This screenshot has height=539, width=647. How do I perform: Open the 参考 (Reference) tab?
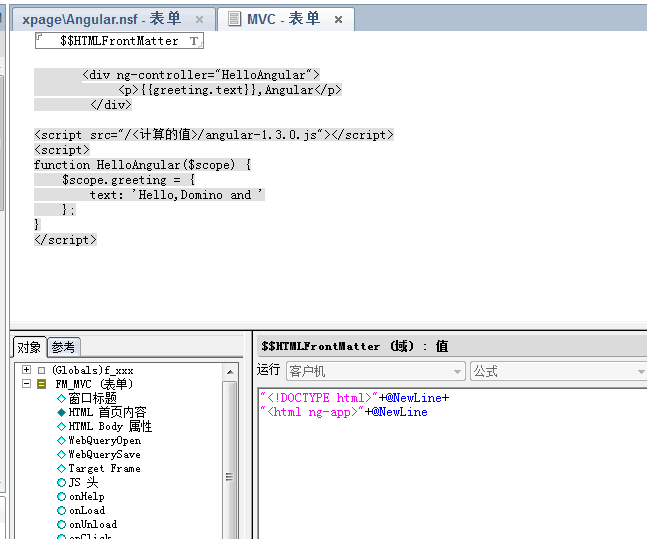pos(63,347)
